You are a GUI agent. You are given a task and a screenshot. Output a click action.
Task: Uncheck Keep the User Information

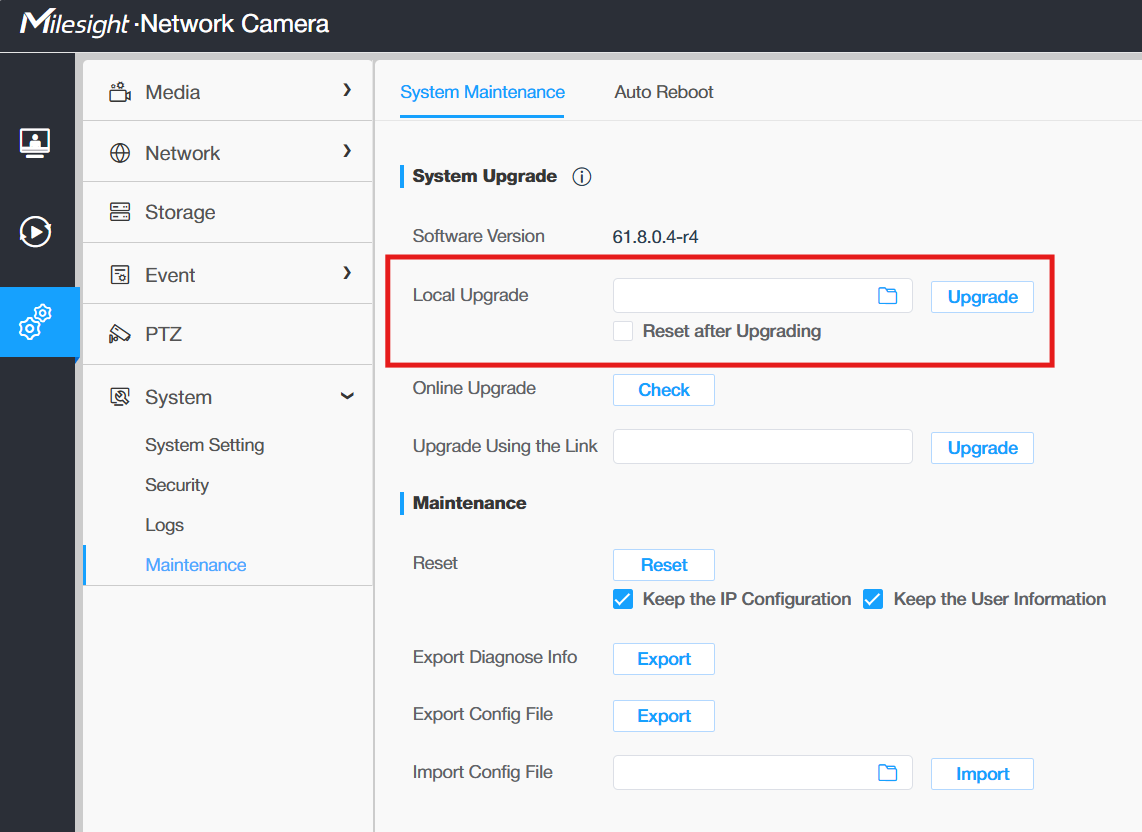[873, 599]
